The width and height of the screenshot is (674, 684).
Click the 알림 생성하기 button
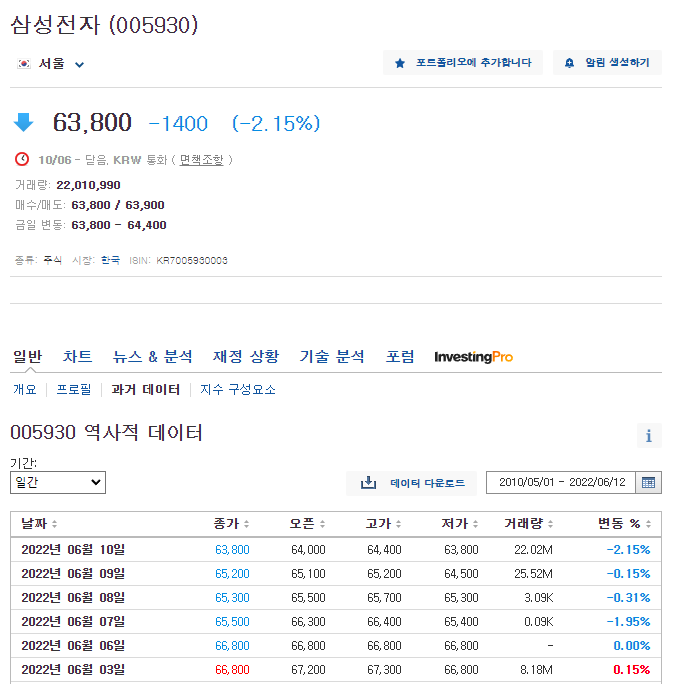[607, 63]
